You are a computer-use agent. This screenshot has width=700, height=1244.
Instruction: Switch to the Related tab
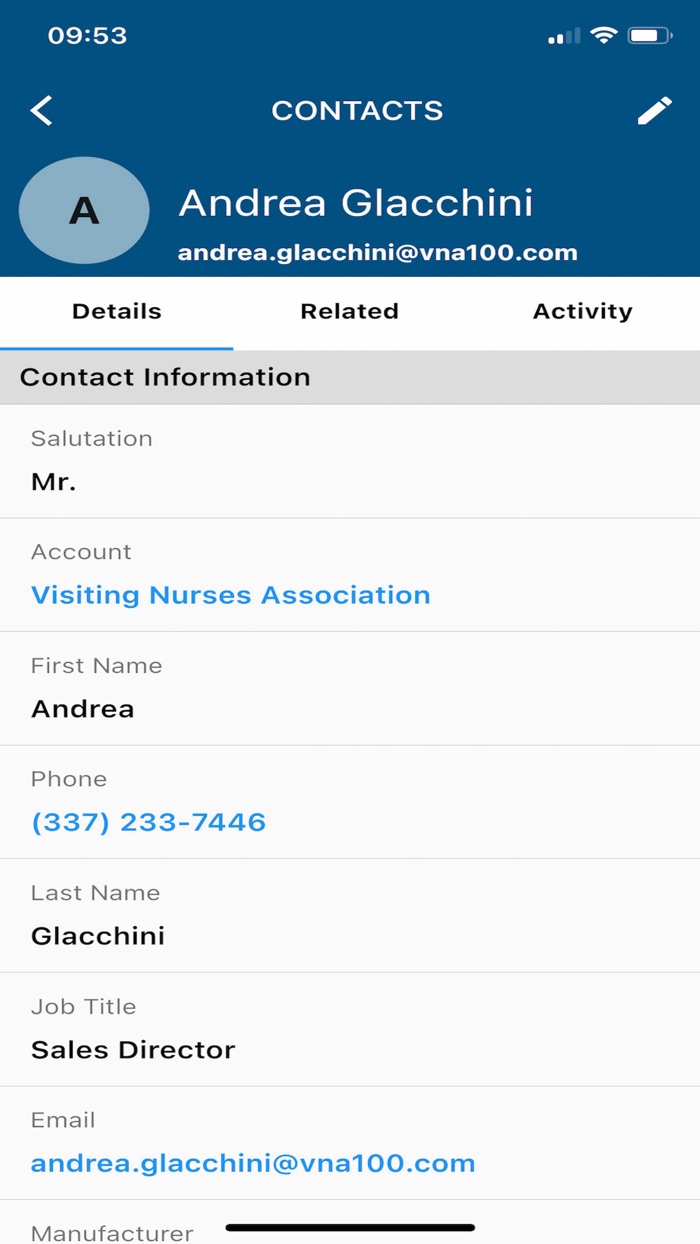point(349,312)
